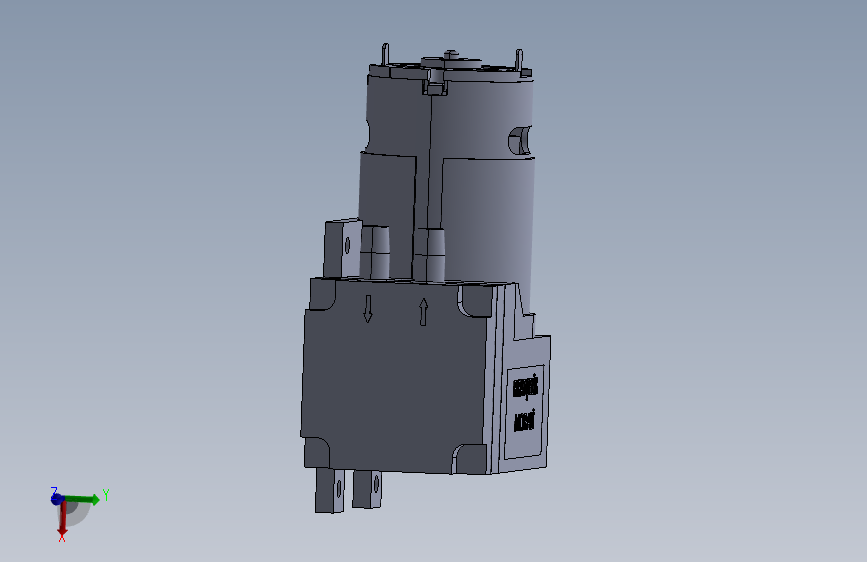The image size is (867, 562).
Task: Select the up arrow marking on pump body
Action: point(424,312)
